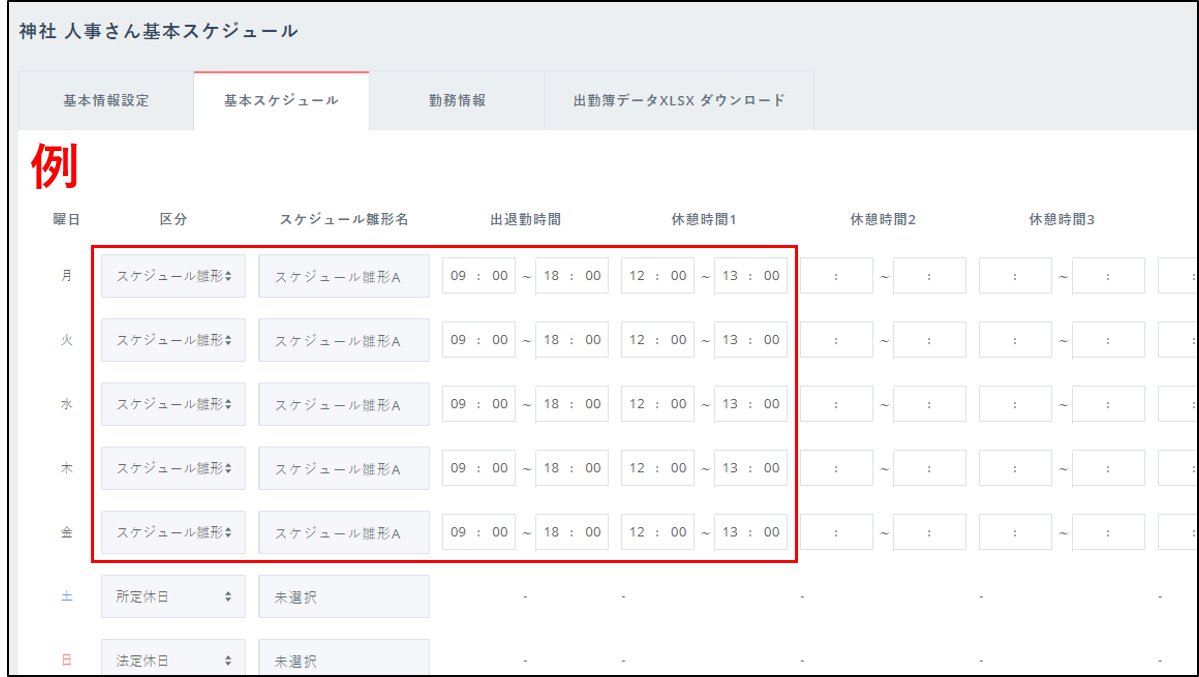Click Monday's empty 休憩時間2 start field
The width and height of the screenshot is (1199, 677).
(837, 276)
